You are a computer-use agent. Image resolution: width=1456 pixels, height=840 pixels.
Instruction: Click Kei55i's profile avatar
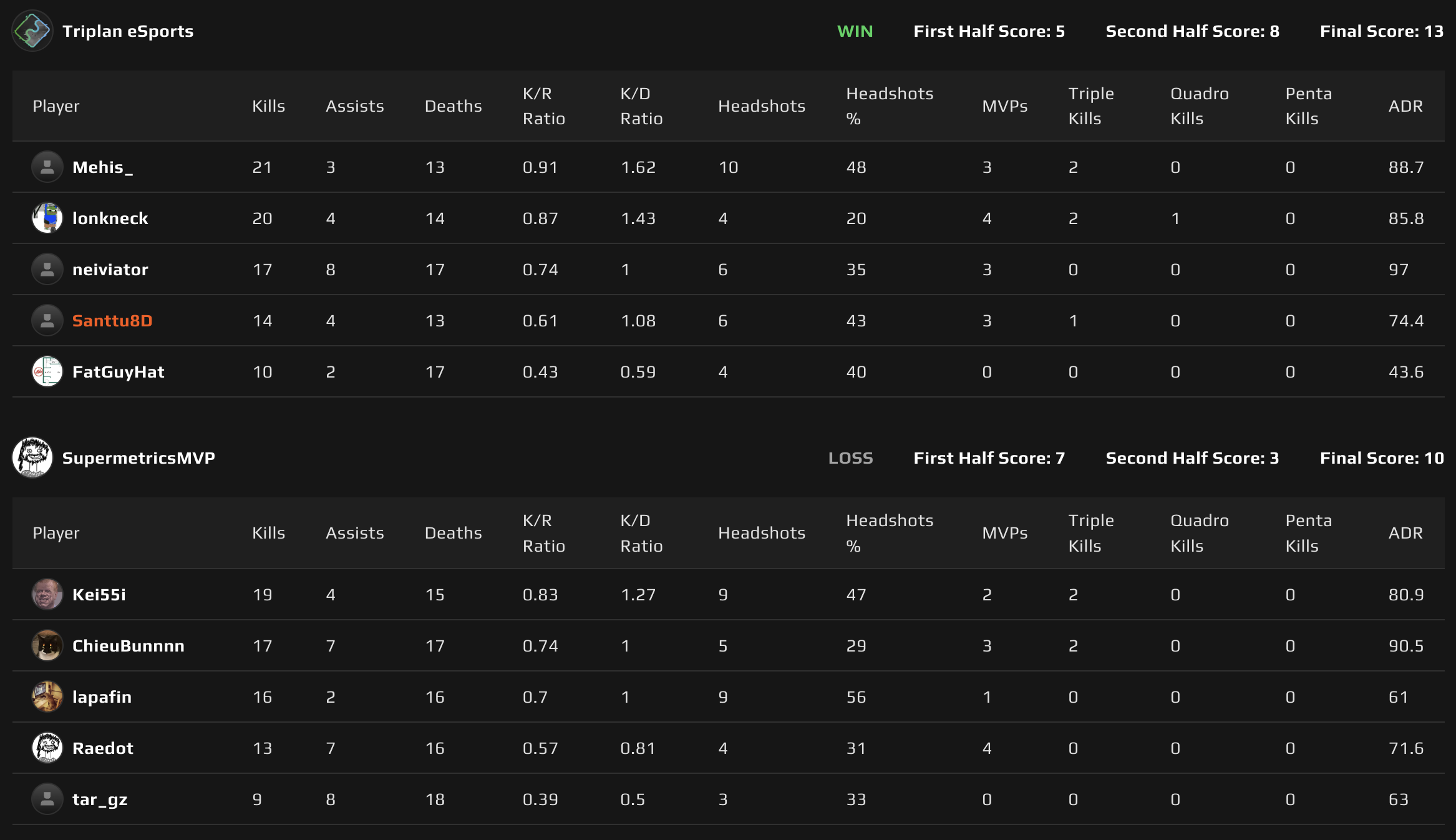pyautogui.click(x=47, y=594)
